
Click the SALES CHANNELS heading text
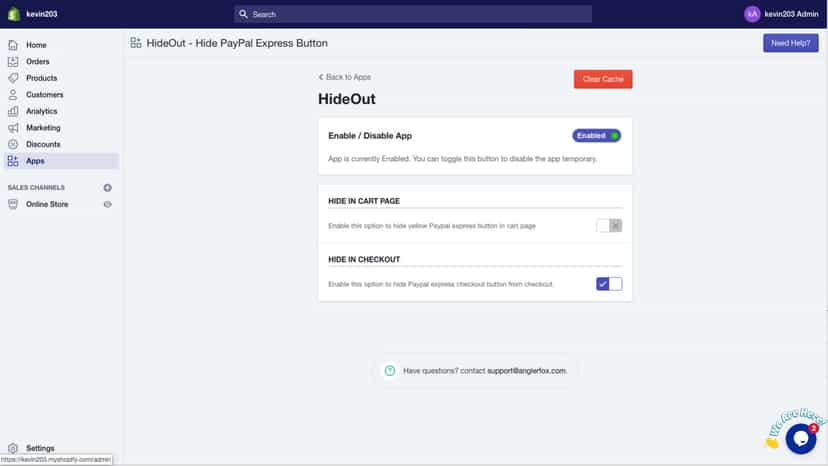[x=36, y=188]
